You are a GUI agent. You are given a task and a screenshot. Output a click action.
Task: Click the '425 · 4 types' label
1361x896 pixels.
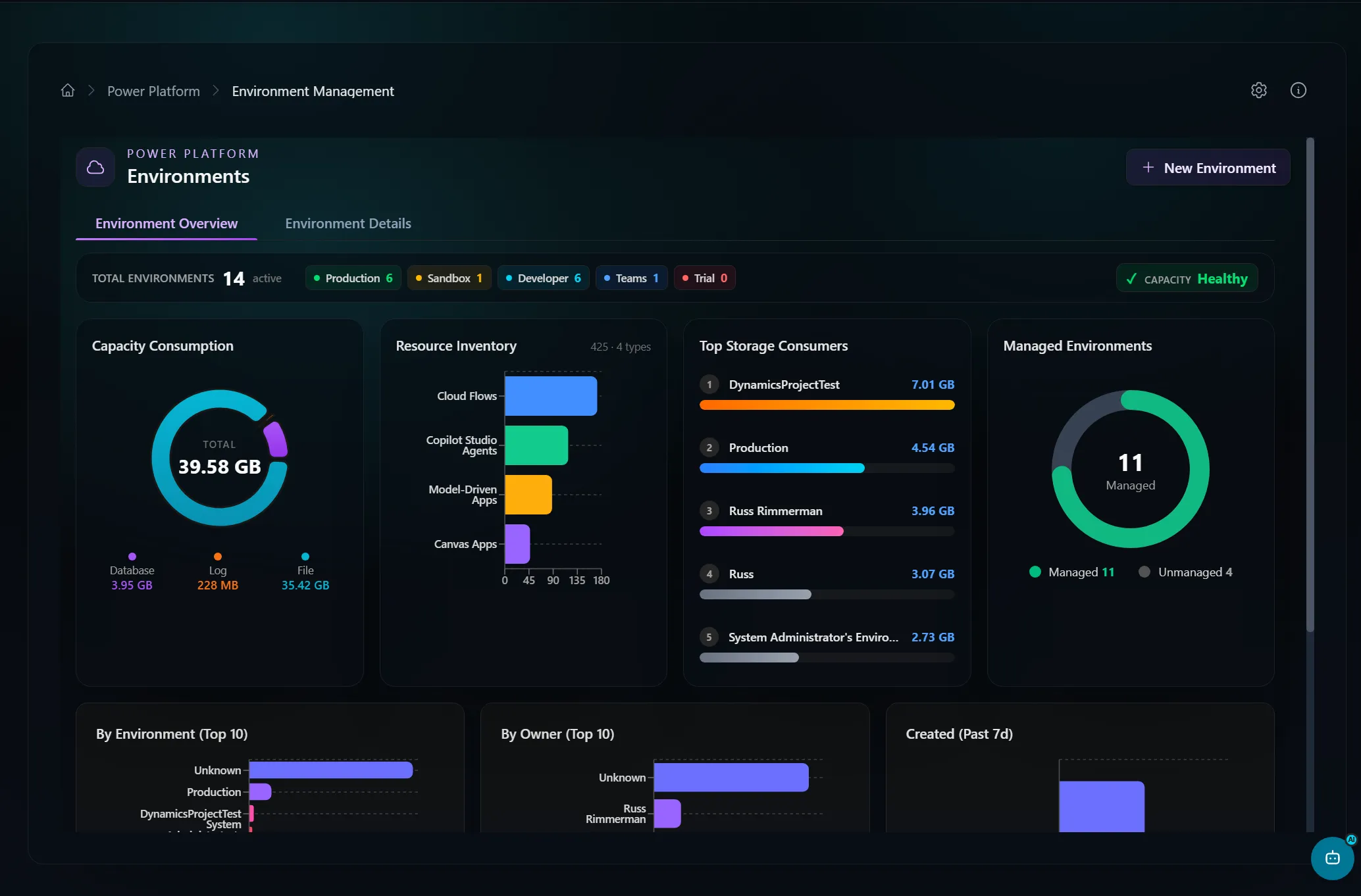point(621,347)
